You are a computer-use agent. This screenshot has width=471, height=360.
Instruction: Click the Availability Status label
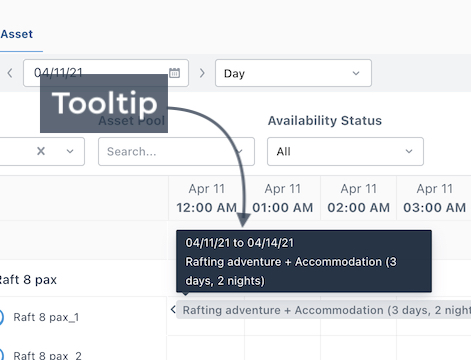pyautogui.click(x=325, y=120)
